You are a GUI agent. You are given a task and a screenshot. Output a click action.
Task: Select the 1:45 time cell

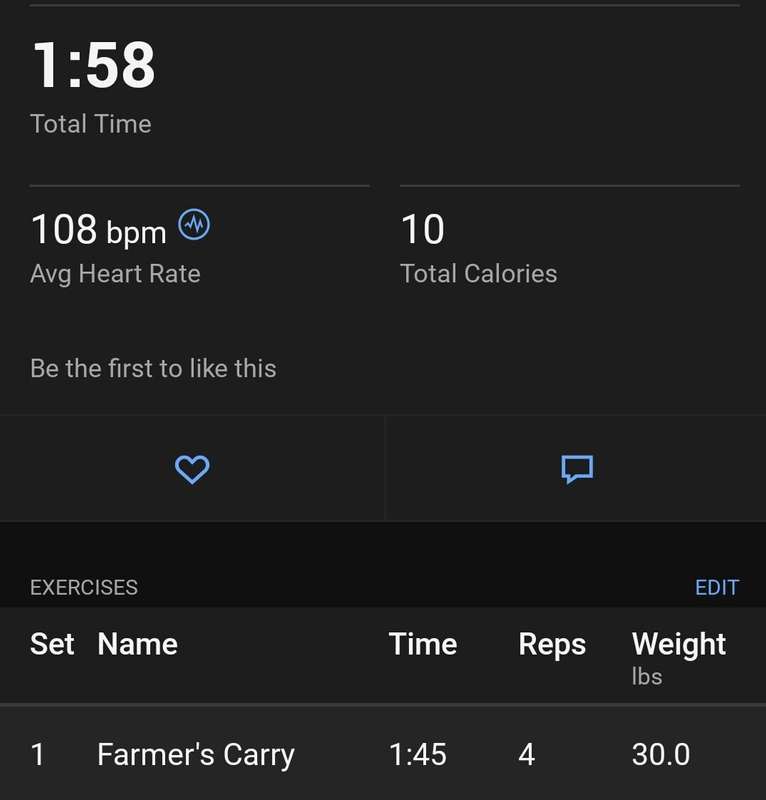click(x=417, y=754)
